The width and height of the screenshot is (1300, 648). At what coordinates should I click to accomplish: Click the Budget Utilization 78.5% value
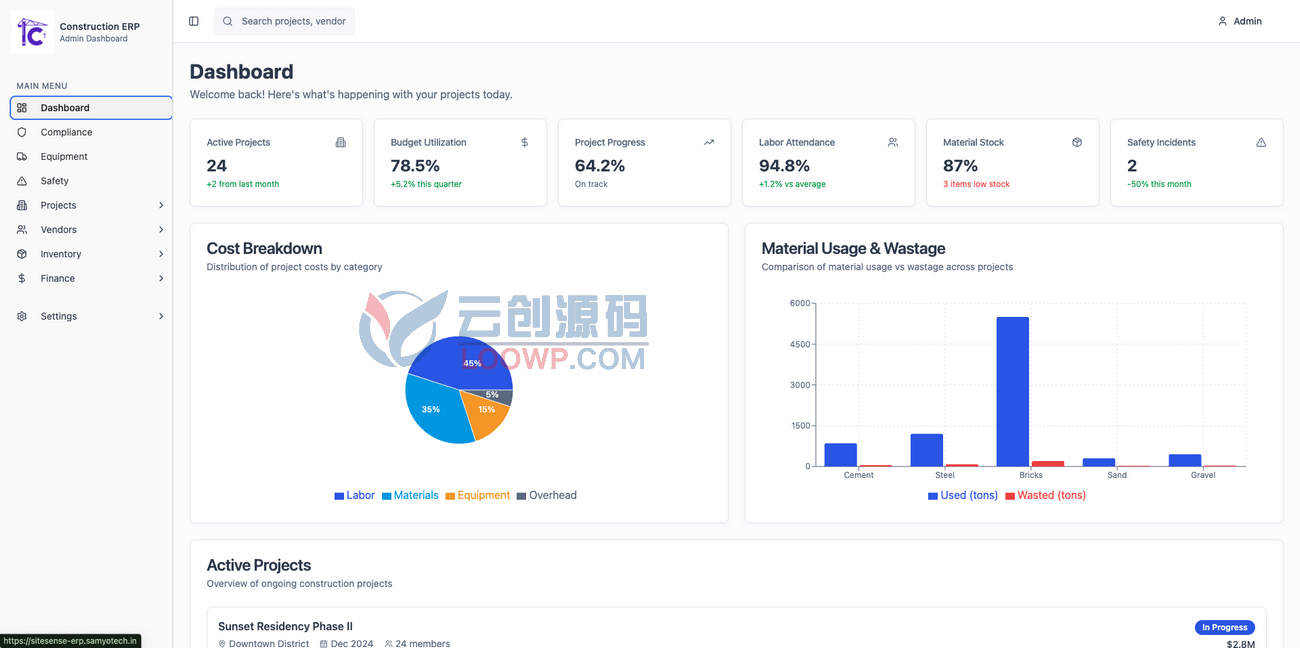click(415, 166)
